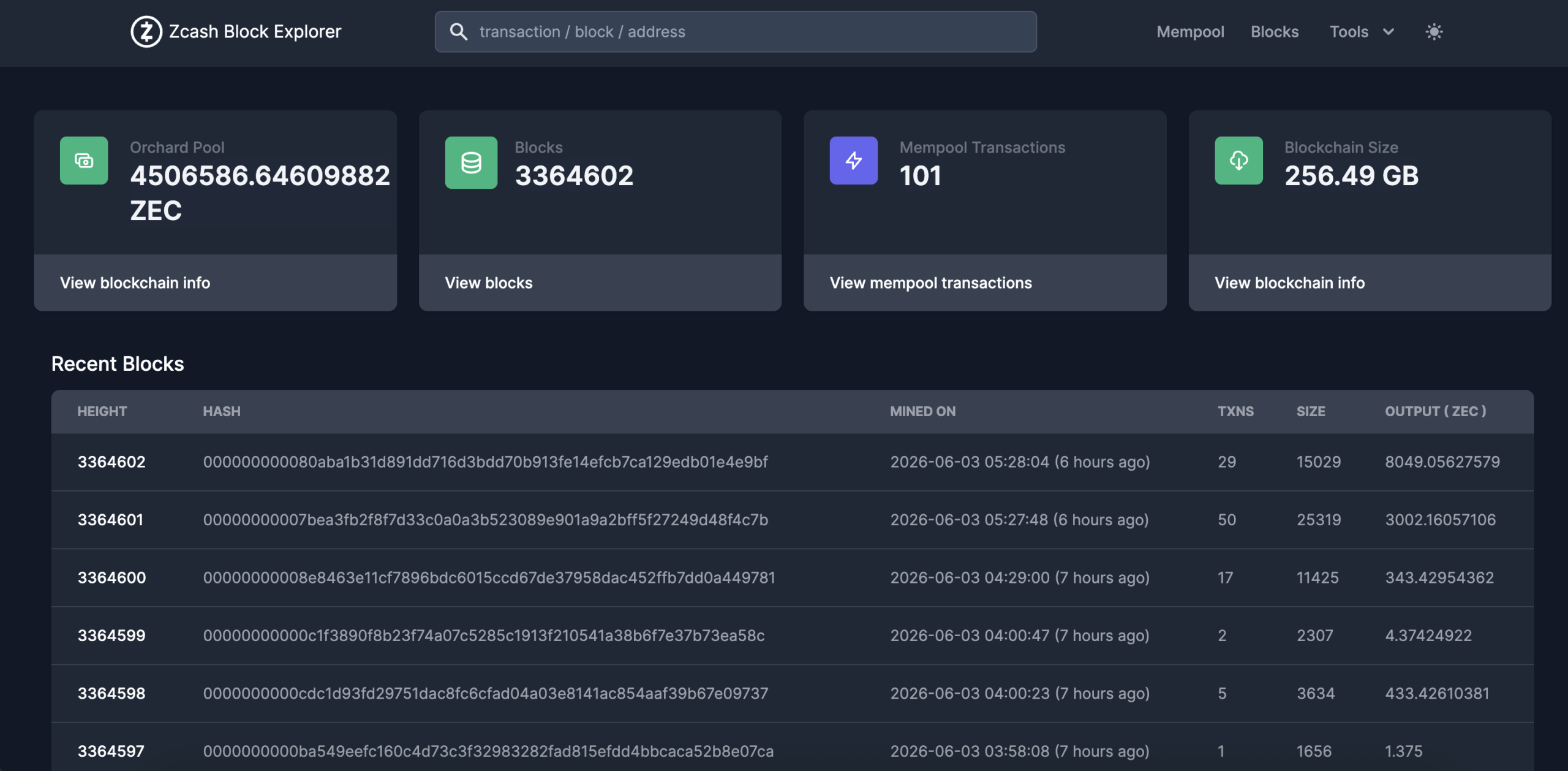Select output value 8049.05627579
The image size is (1568, 771).
(x=1442, y=462)
